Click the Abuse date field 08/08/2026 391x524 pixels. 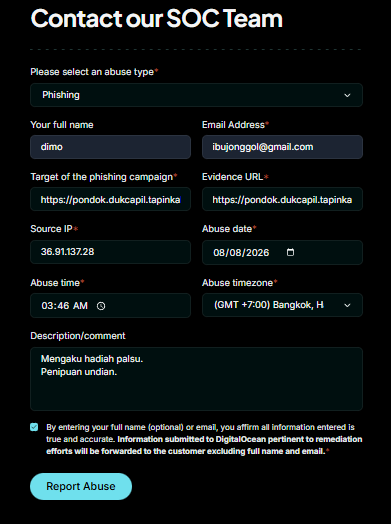pos(282,252)
